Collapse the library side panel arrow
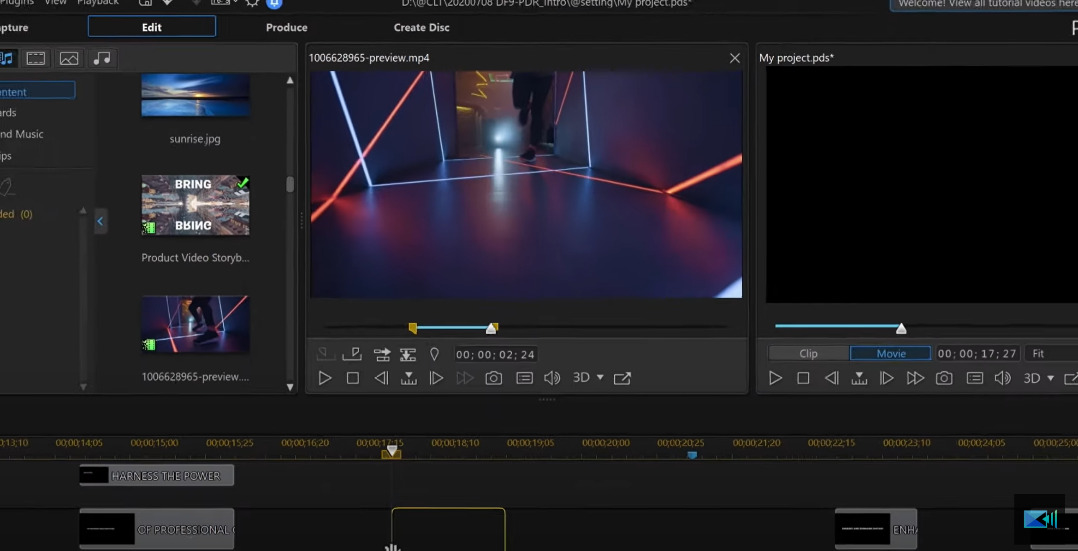This screenshot has width=1078, height=551. point(100,221)
